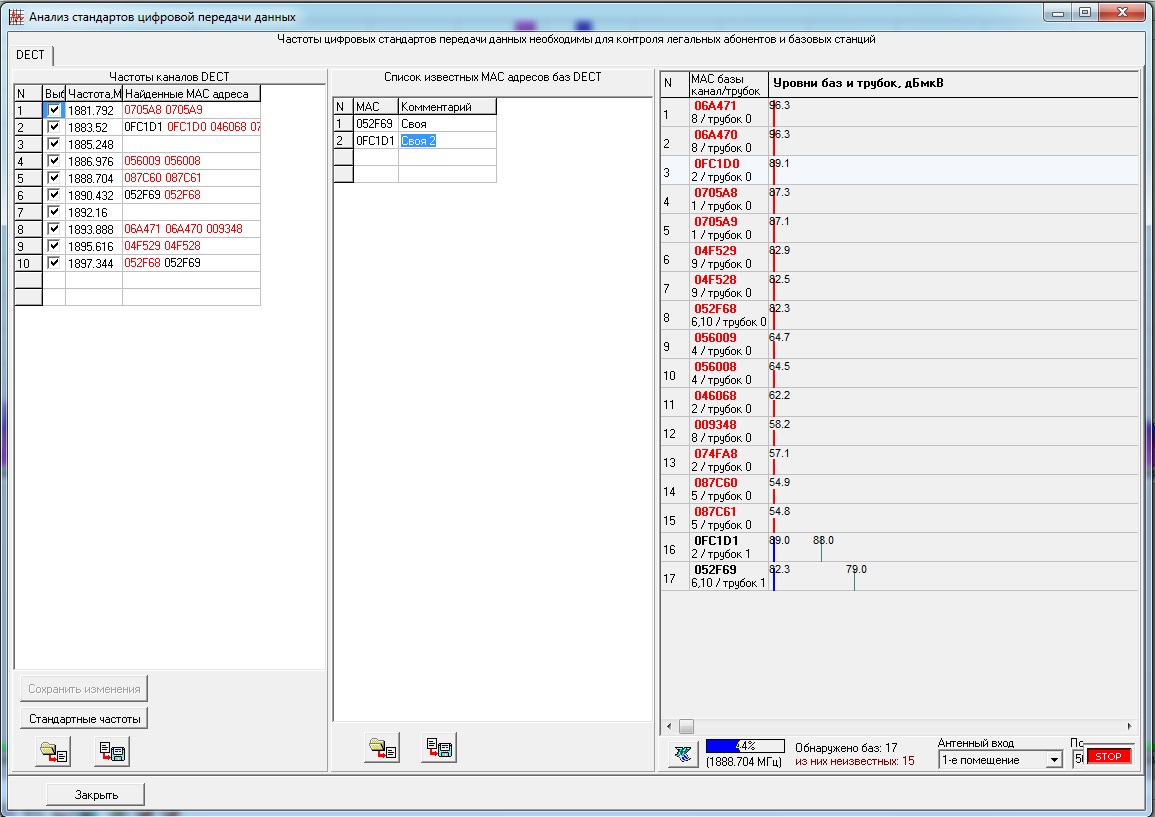1155x817 pixels.
Task: Click the scan tool icon beside the progress bar
Action: [x=684, y=754]
